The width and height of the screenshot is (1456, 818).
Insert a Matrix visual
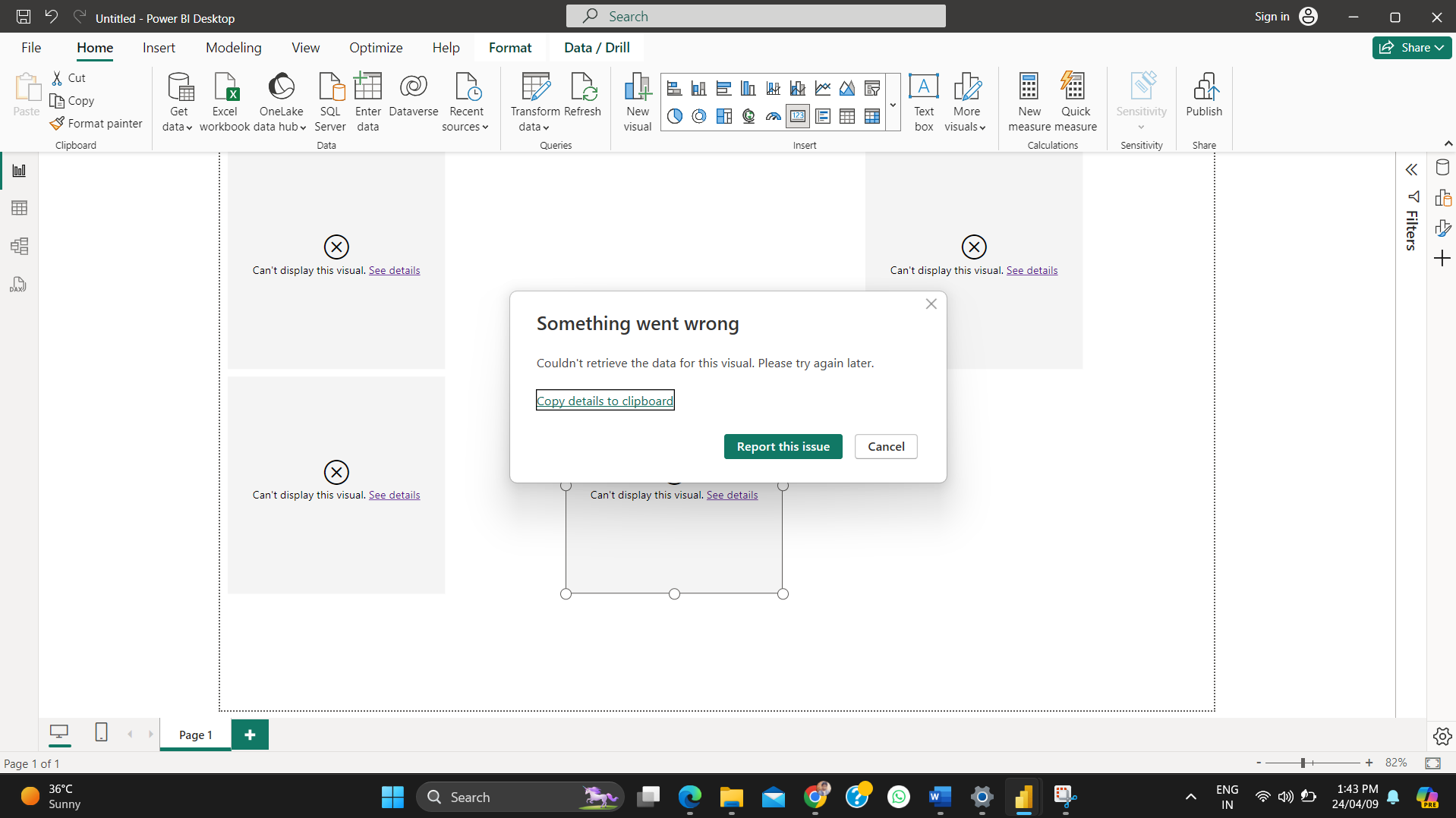(872, 116)
